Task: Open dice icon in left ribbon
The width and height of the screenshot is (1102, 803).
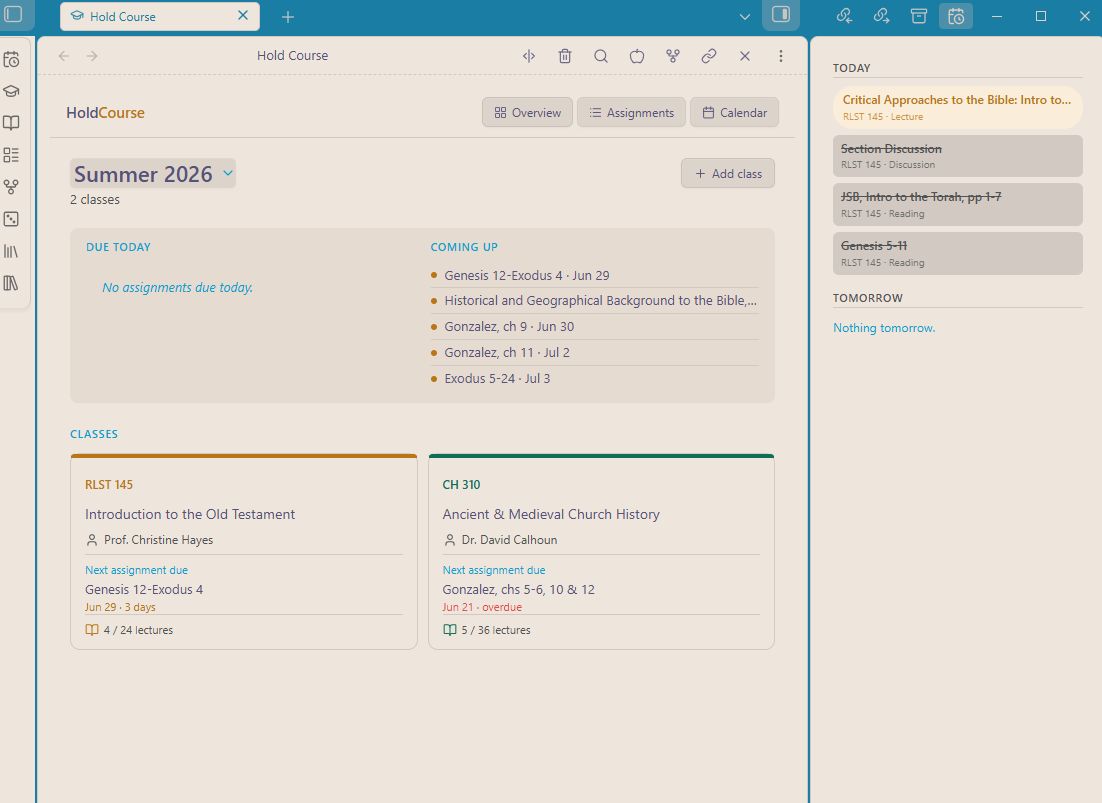Action: tap(11, 219)
